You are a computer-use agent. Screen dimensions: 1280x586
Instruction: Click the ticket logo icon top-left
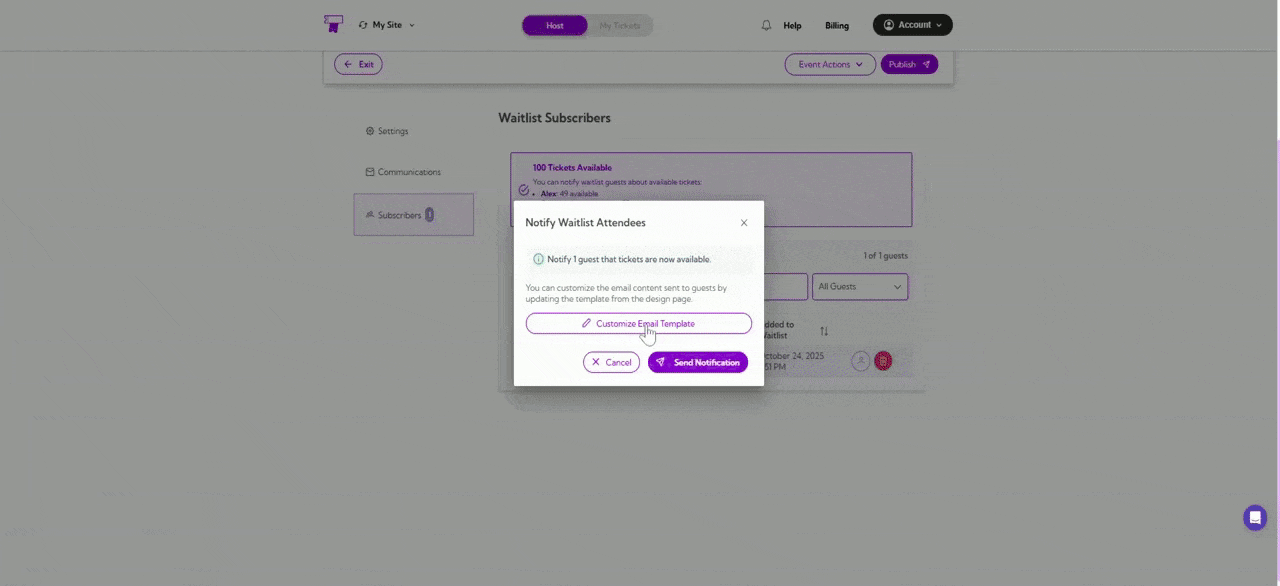(333, 23)
